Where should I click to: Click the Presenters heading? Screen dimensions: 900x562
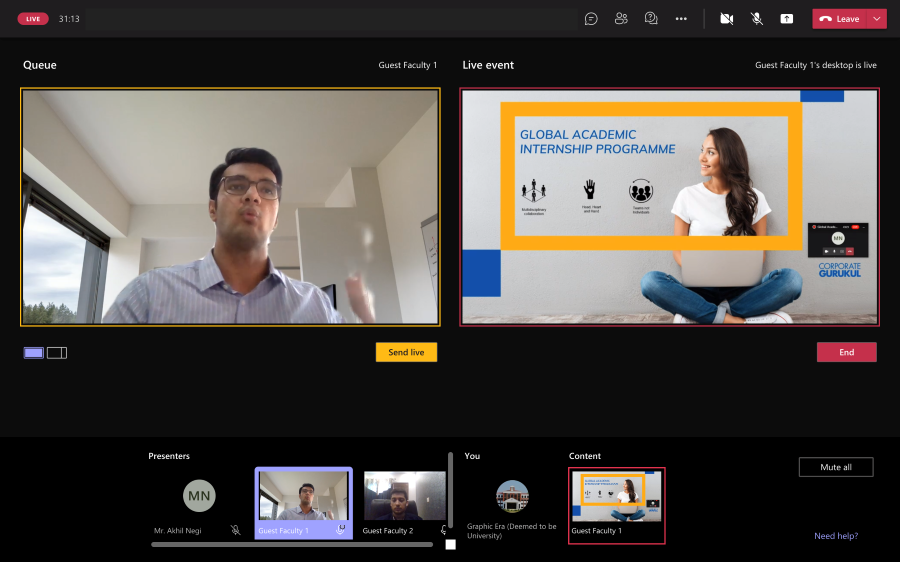point(169,456)
